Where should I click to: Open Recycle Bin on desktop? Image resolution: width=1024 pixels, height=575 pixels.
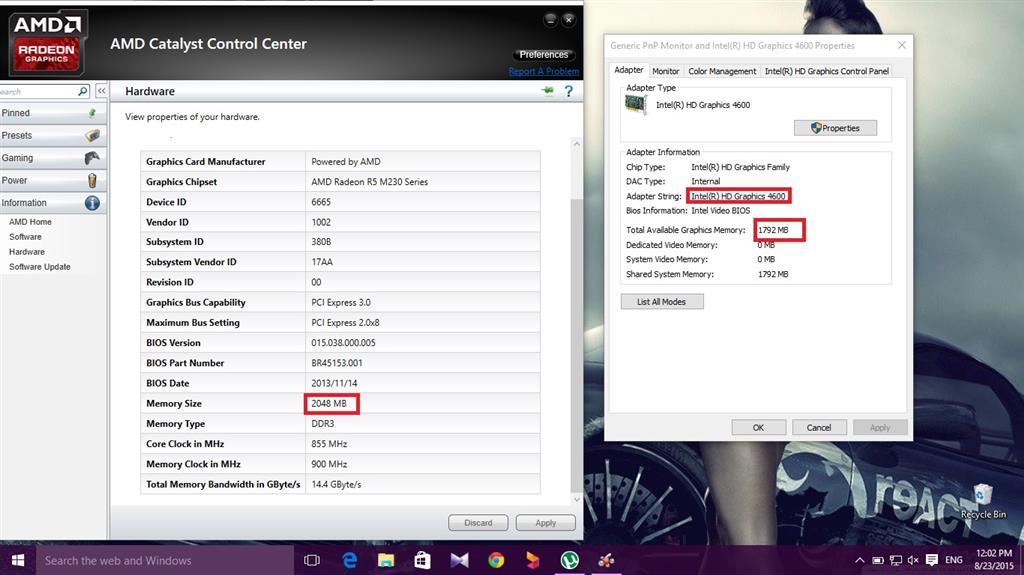[983, 501]
